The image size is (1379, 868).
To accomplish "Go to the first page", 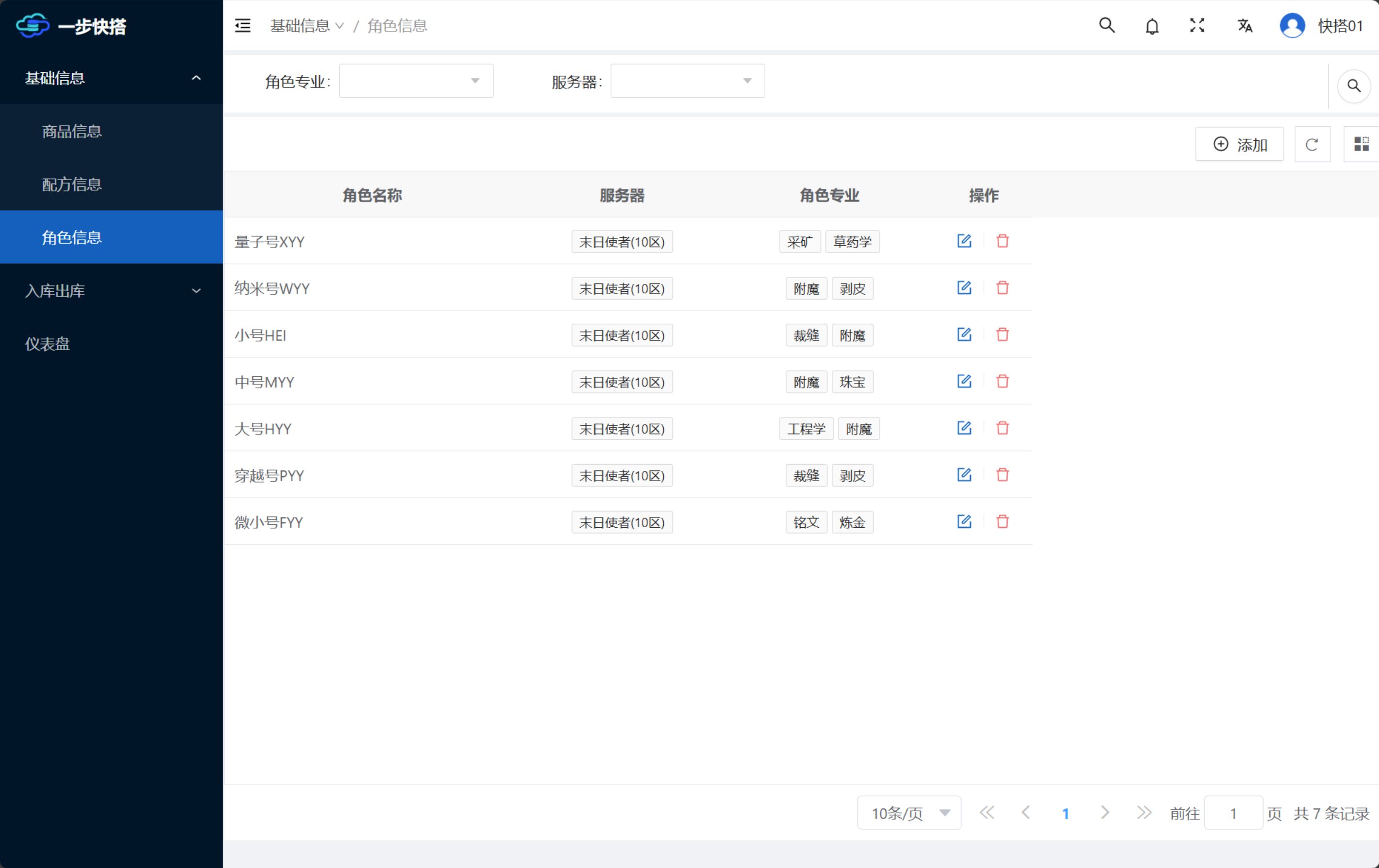I will [987, 813].
